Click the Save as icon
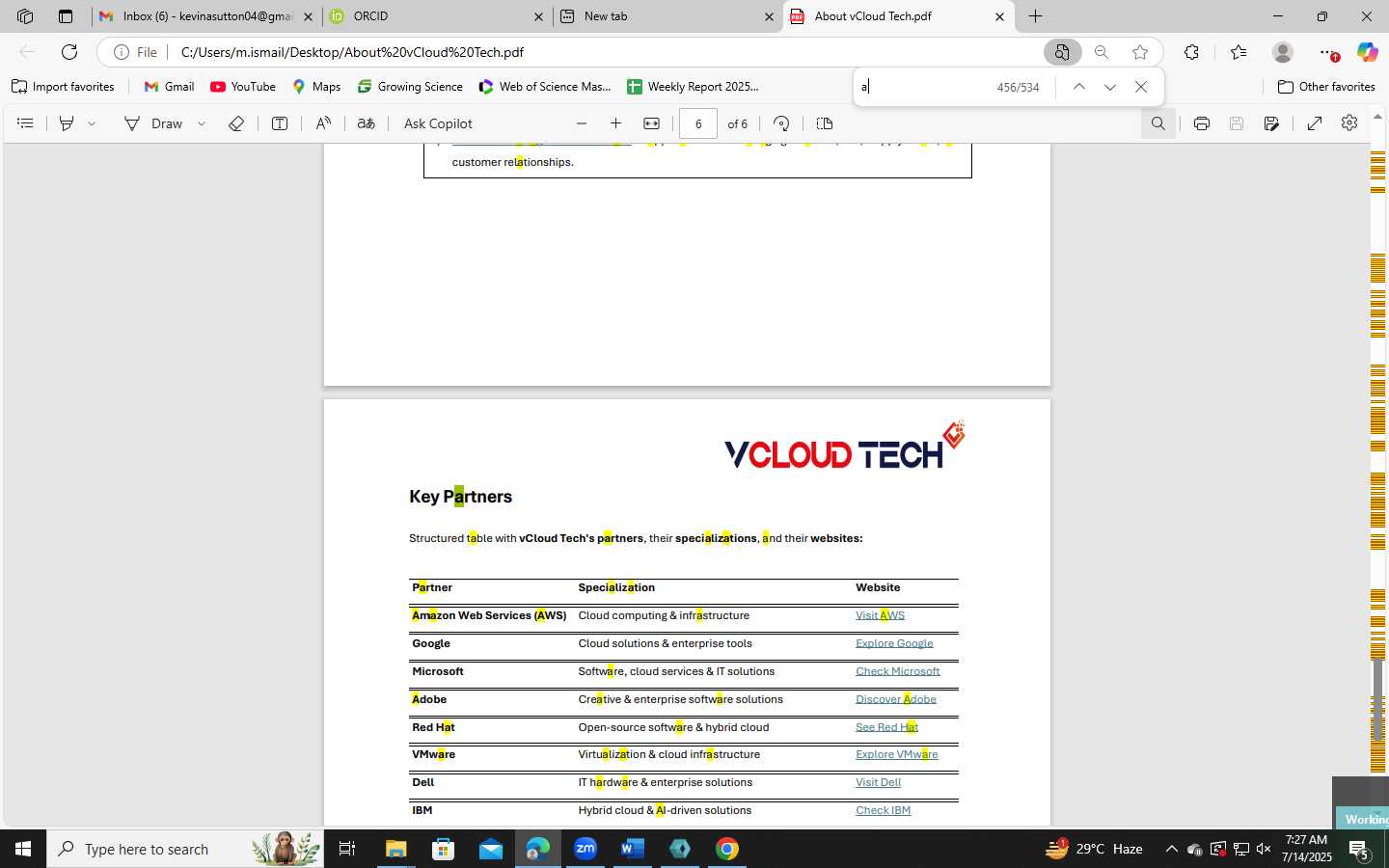1389x868 pixels. click(x=1271, y=123)
